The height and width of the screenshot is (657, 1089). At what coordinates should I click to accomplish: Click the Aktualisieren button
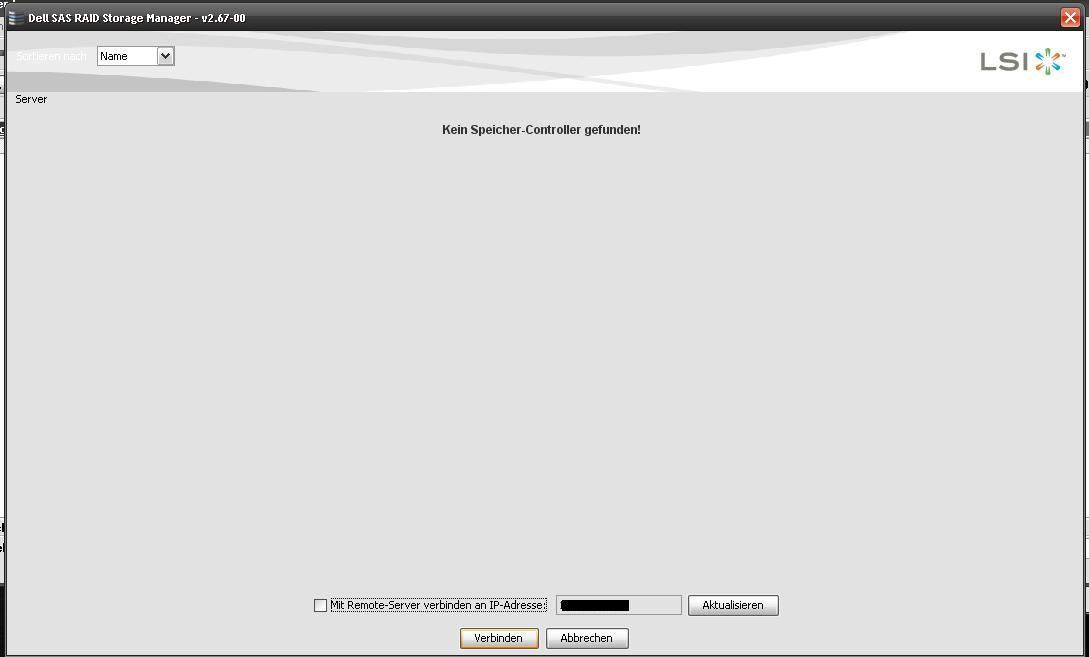click(x=733, y=605)
